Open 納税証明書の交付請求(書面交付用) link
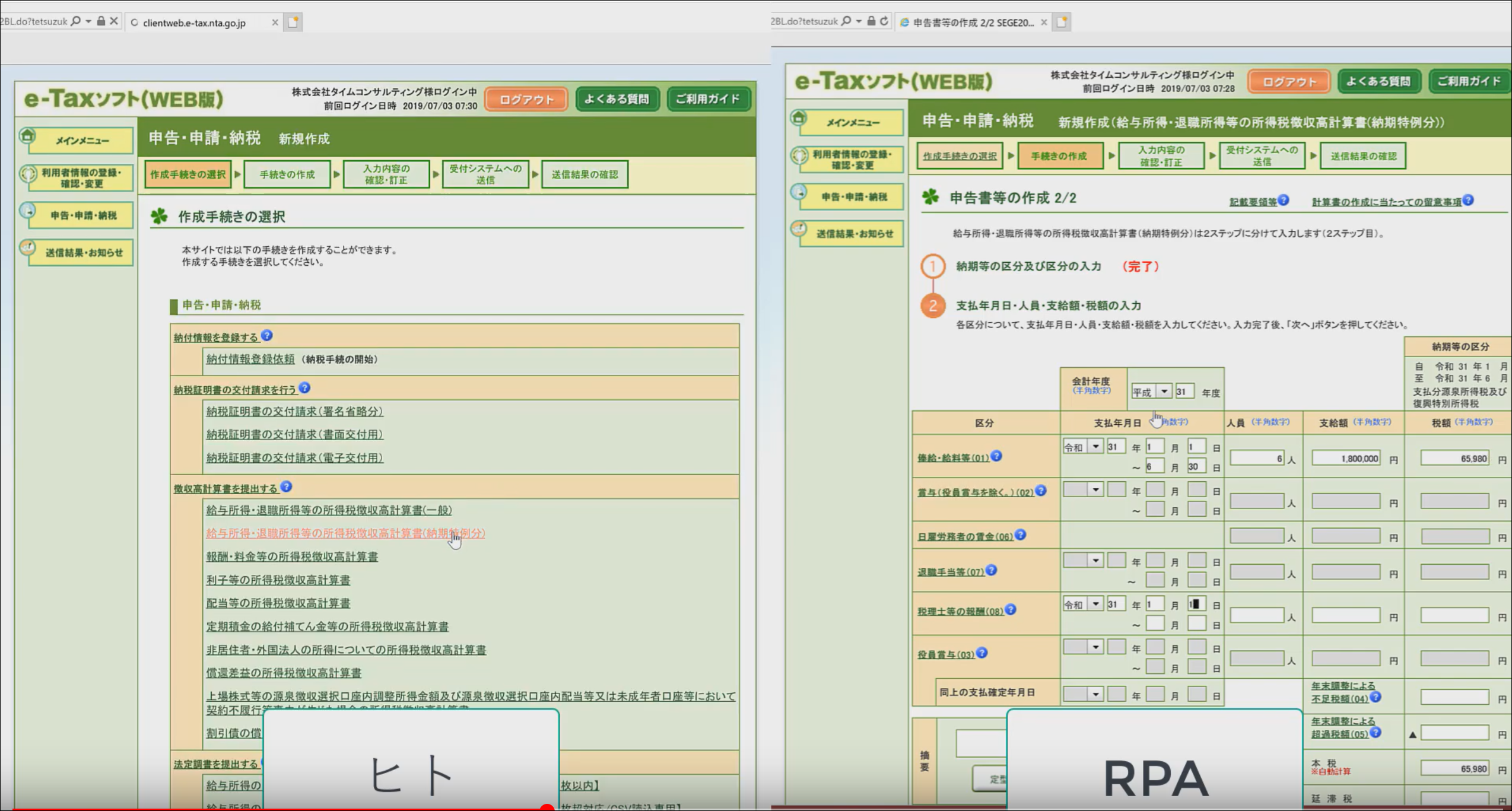 (295, 434)
